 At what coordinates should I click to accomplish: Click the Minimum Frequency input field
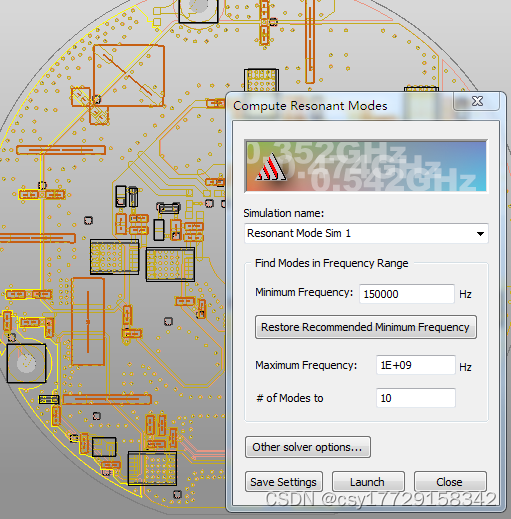coord(407,294)
